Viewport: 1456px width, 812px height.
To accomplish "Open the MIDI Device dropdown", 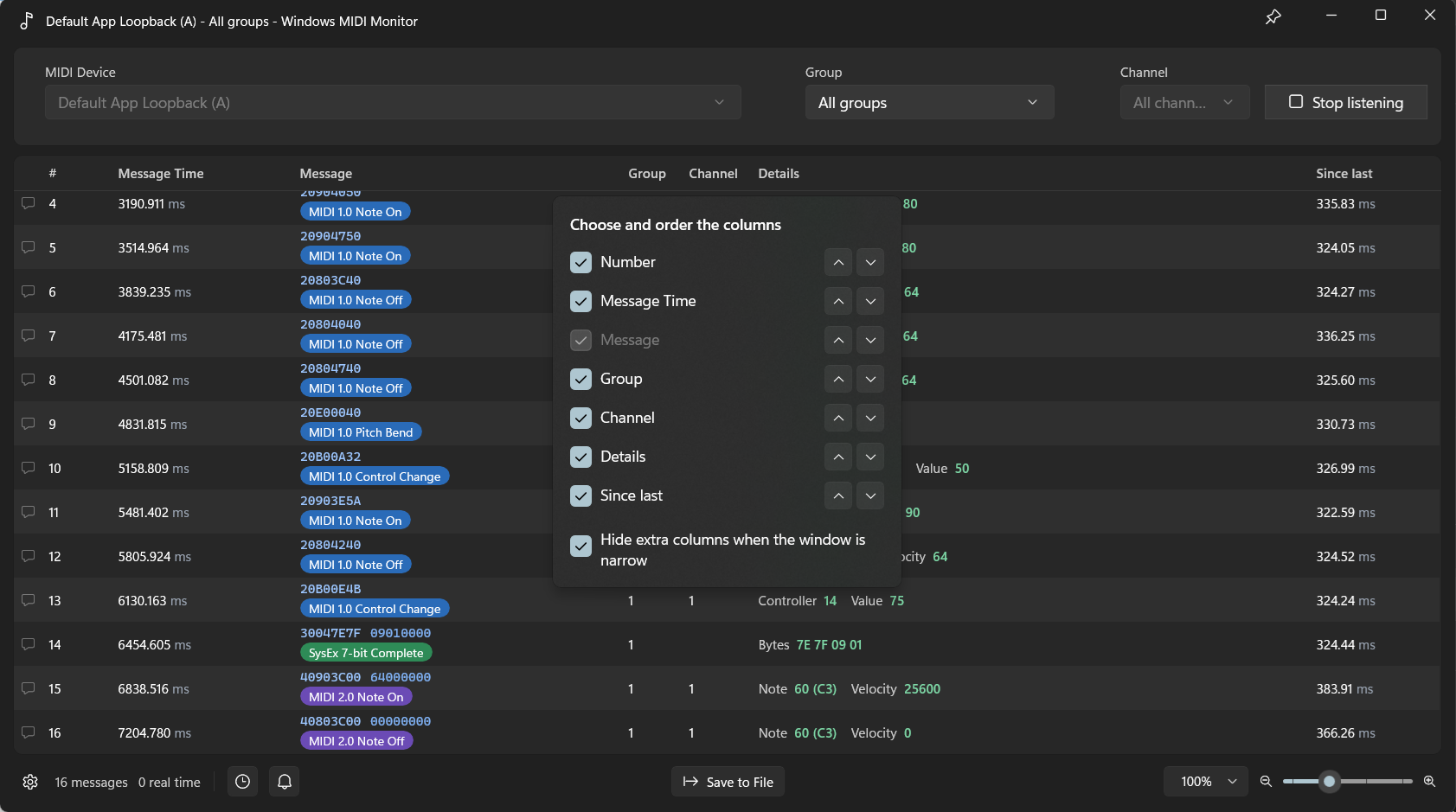I will tap(393, 102).
